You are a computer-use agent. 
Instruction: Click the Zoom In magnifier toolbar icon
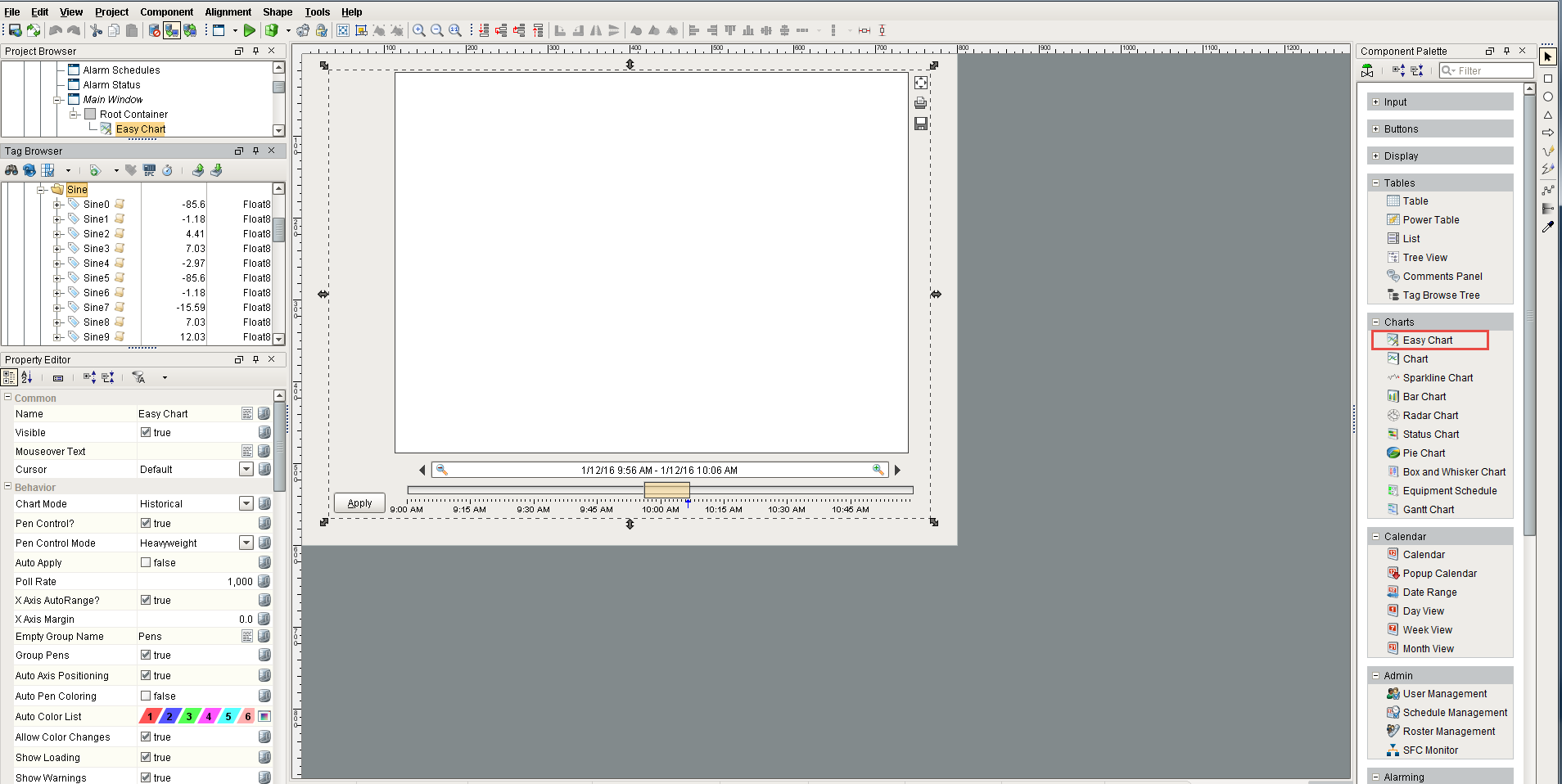click(419, 30)
